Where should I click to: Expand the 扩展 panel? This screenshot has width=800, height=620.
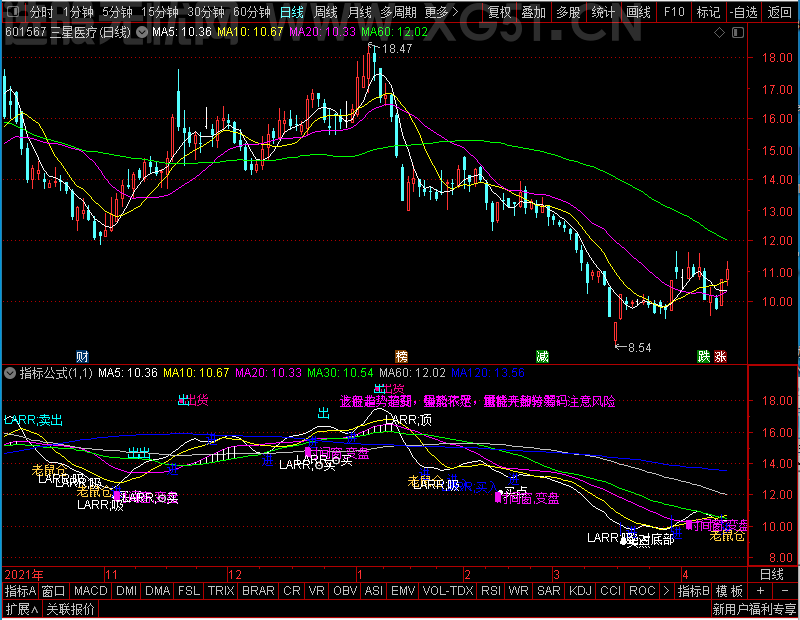(x=22, y=609)
